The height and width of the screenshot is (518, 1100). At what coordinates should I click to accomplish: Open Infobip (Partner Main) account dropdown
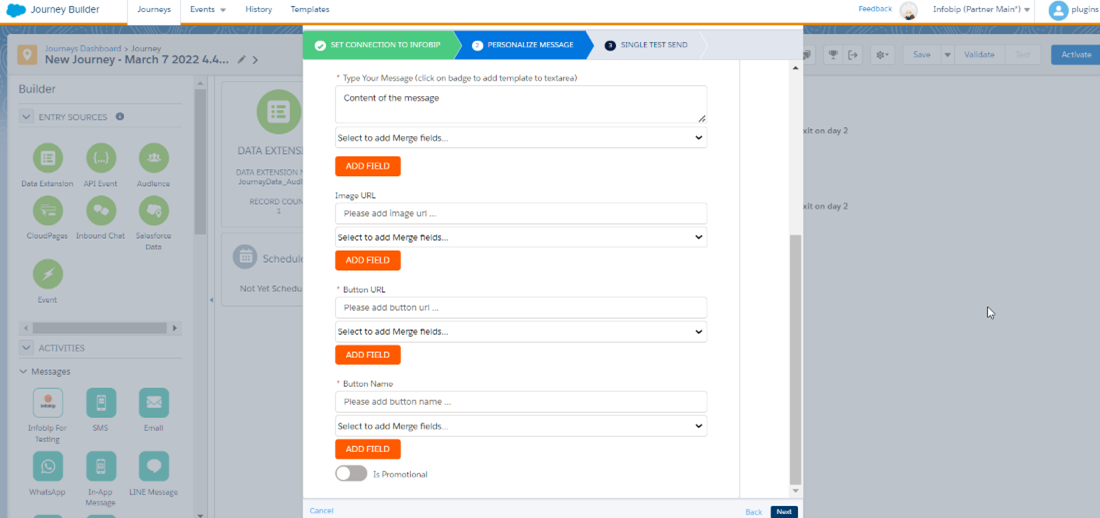pyautogui.click(x=981, y=10)
